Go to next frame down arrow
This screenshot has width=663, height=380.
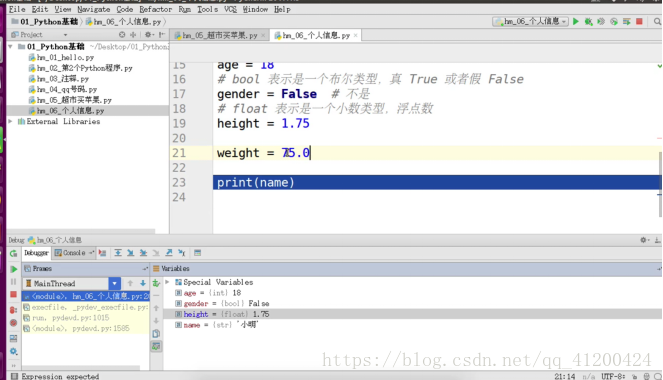tap(143, 283)
